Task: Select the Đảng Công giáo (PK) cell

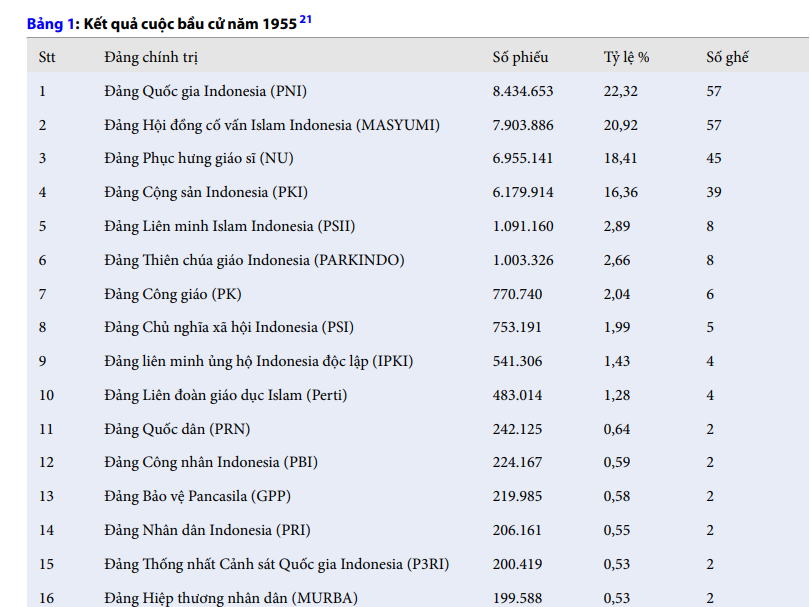Action: point(173,294)
